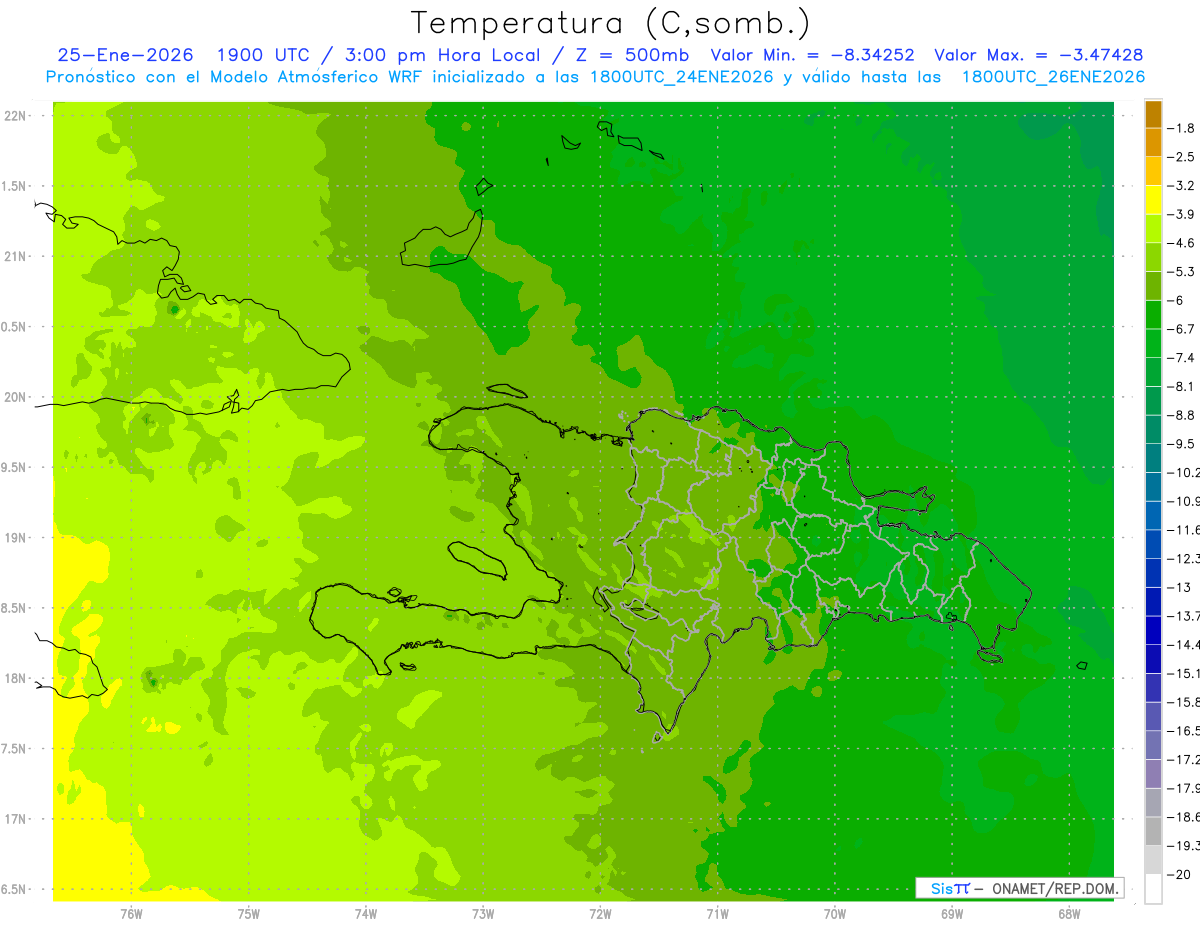The width and height of the screenshot is (1200, 927).
Task: Click the '-4.6' colorbar value
Action: click(x=1181, y=243)
